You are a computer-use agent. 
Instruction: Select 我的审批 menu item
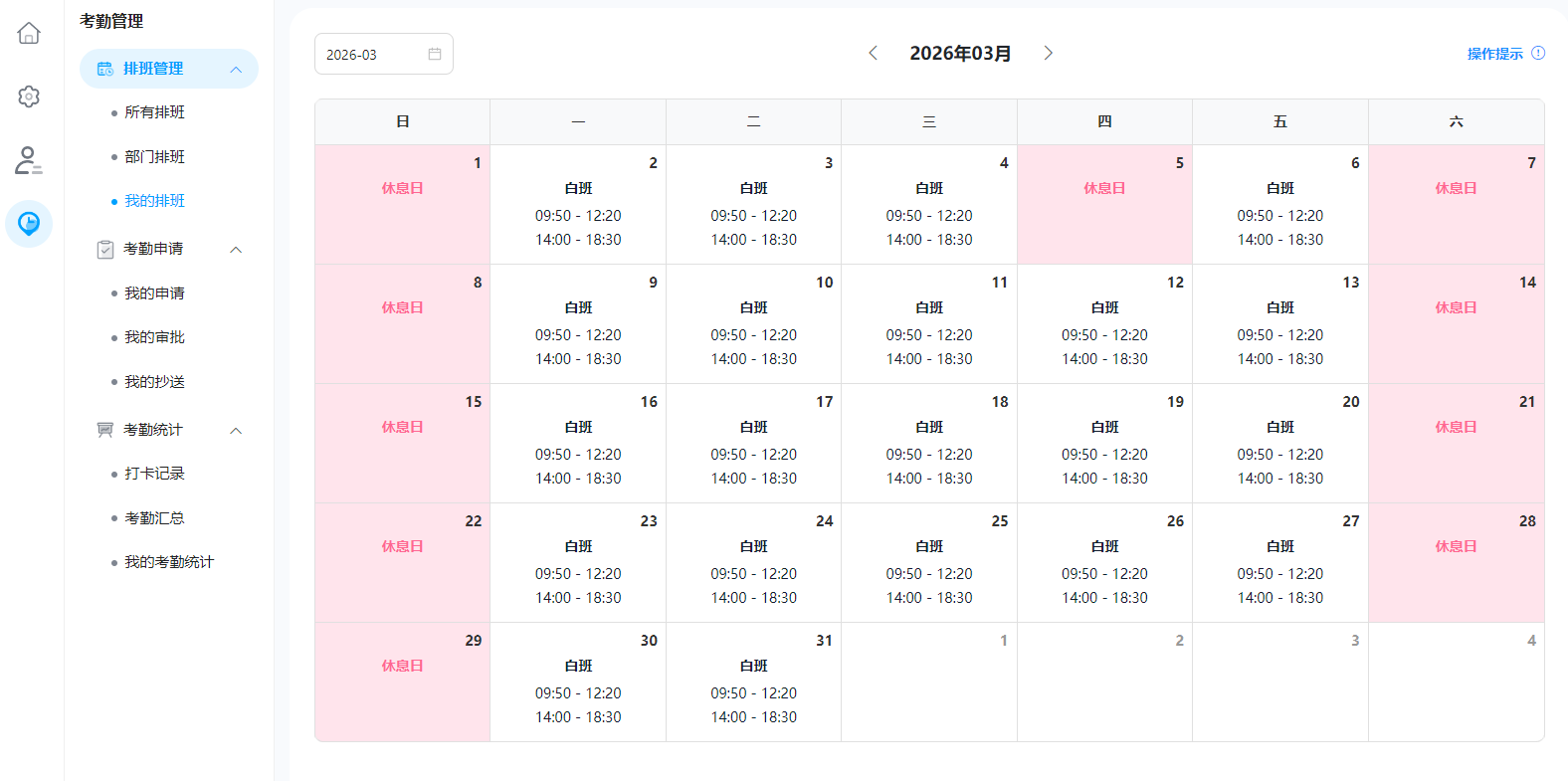point(154,337)
